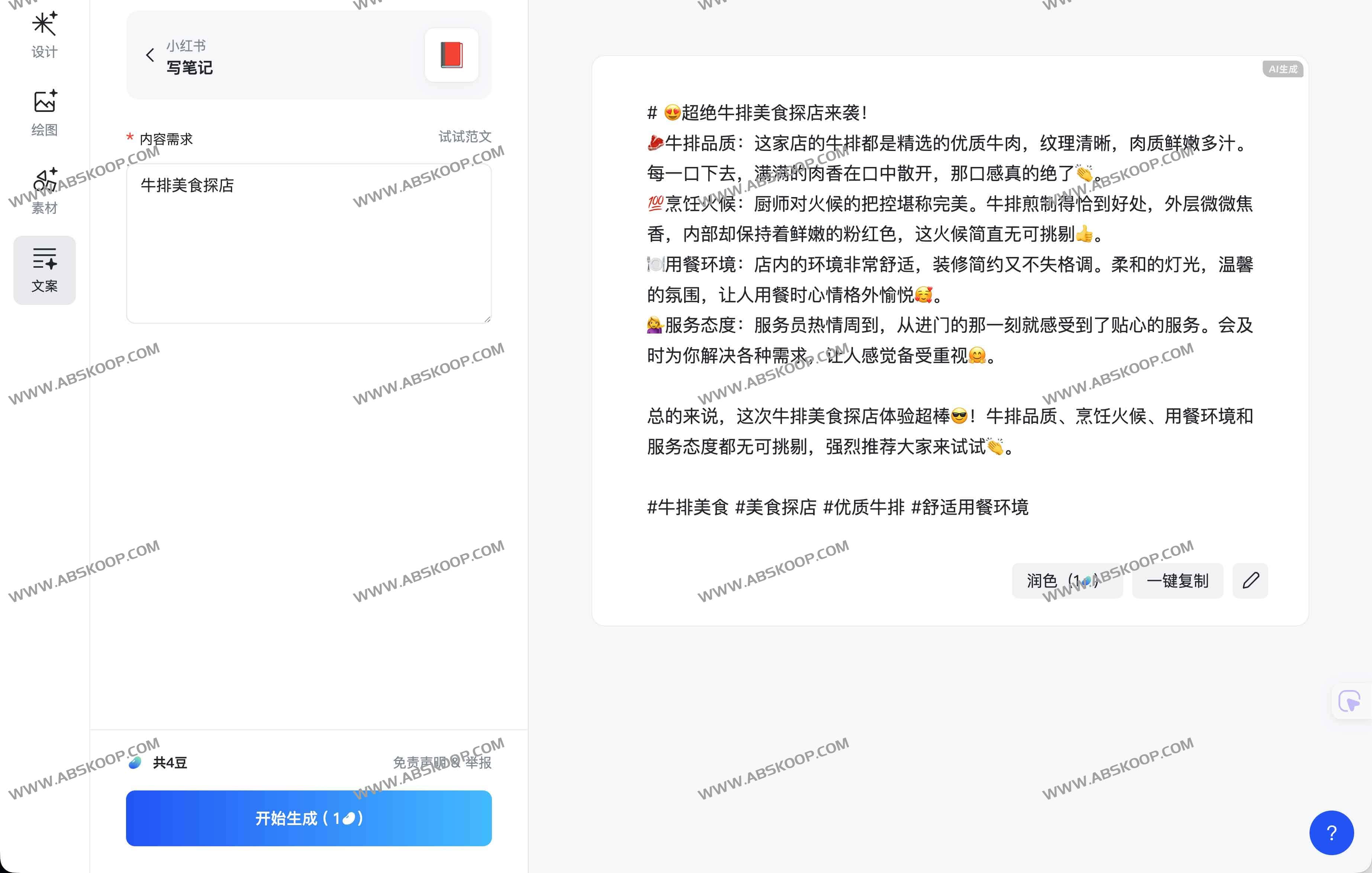Screen dimensions: 1372x873
Task: Click the red book 小红书 icon
Action: [451, 55]
